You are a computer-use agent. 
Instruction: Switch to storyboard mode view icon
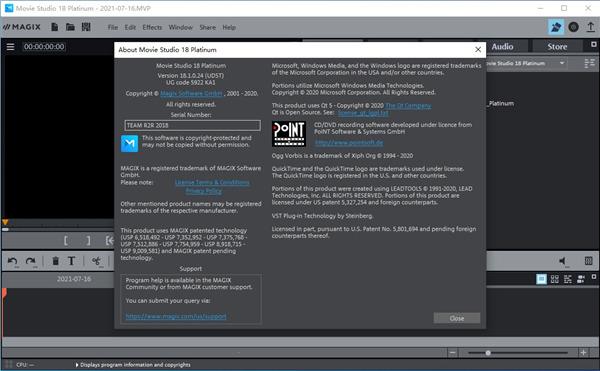pos(541,279)
